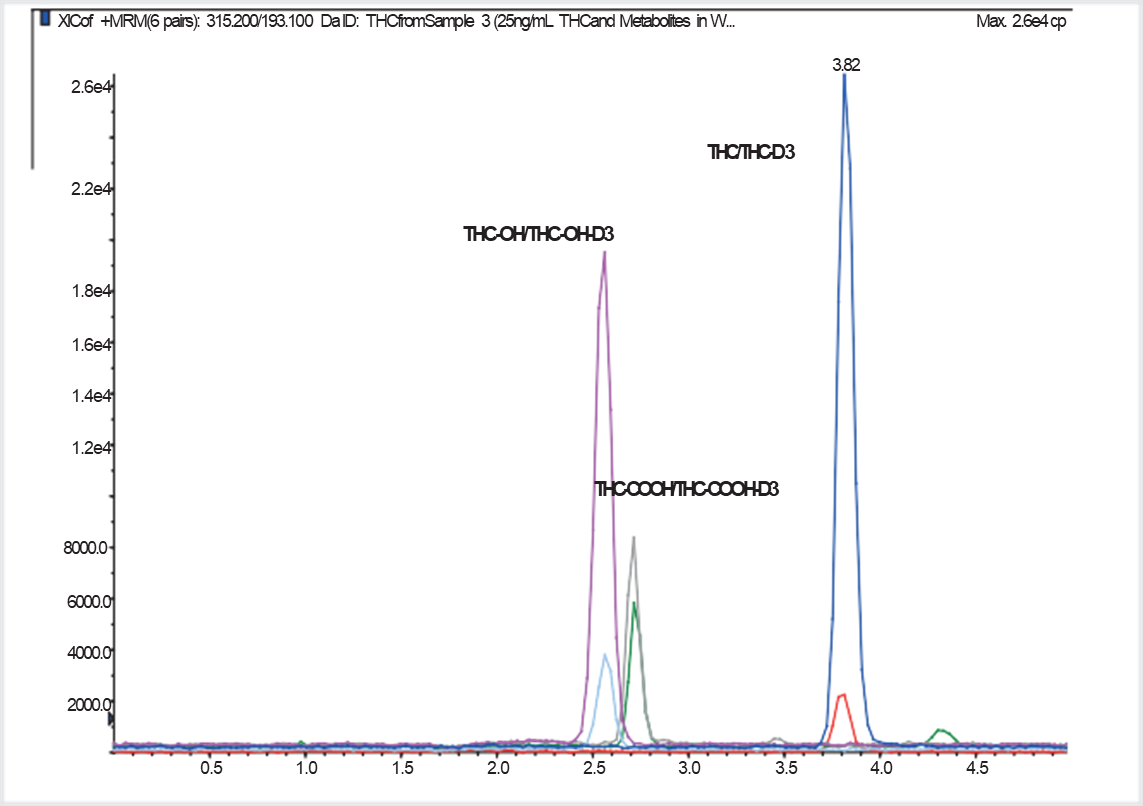The image size is (1143, 806).
Task: Click the 'Max. 2.6e4 cps' text
Action: 1021,22
